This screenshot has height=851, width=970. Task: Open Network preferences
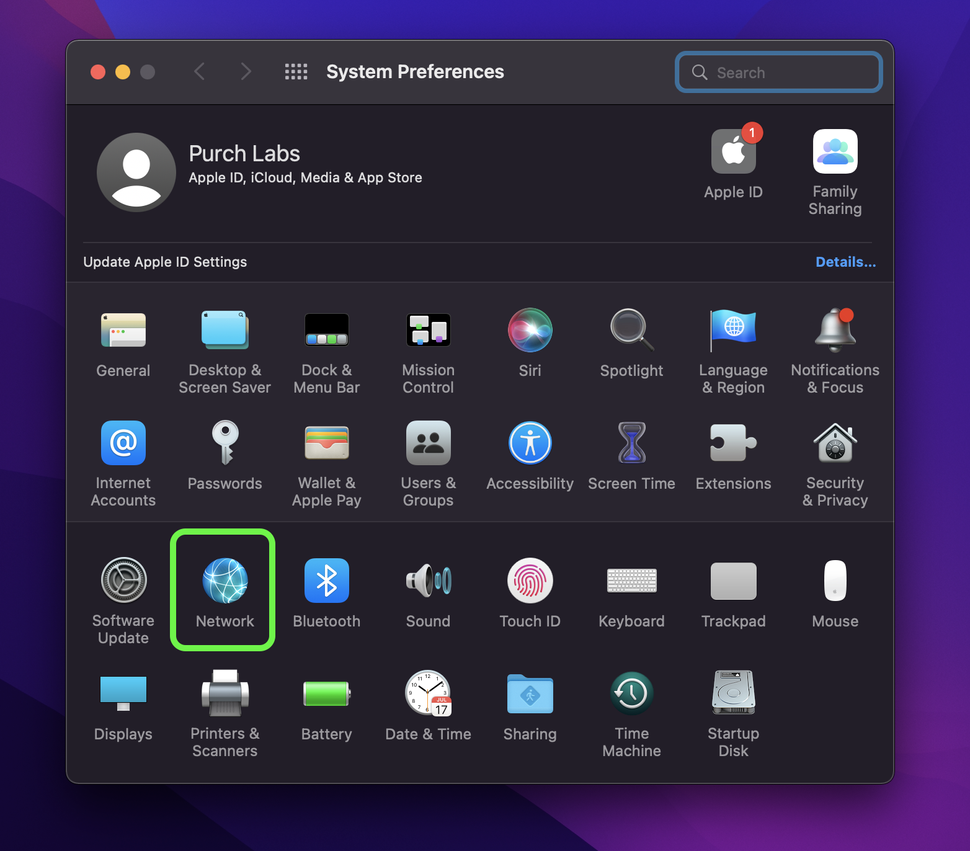[225, 594]
